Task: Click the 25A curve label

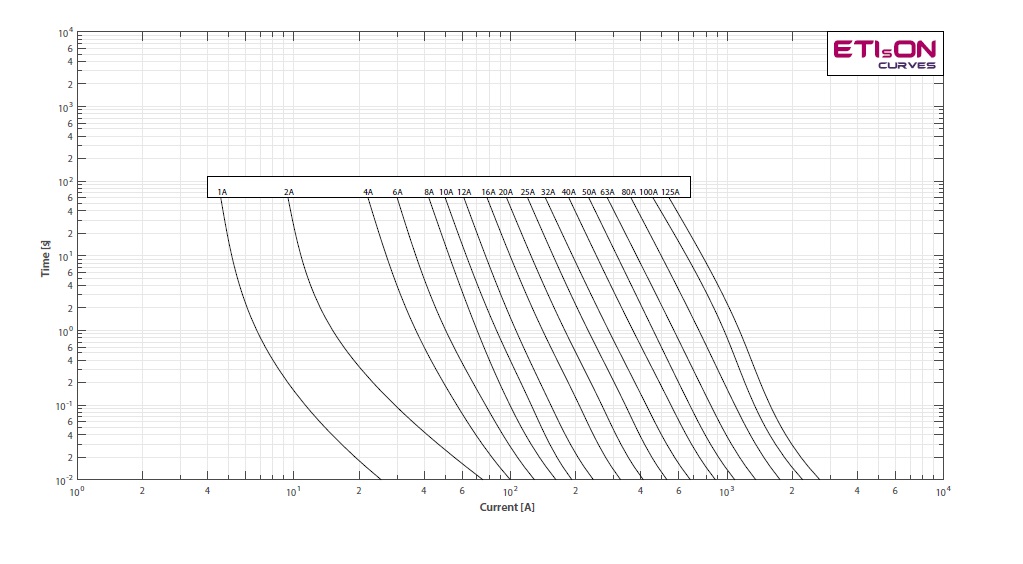Action: click(528, 192)
